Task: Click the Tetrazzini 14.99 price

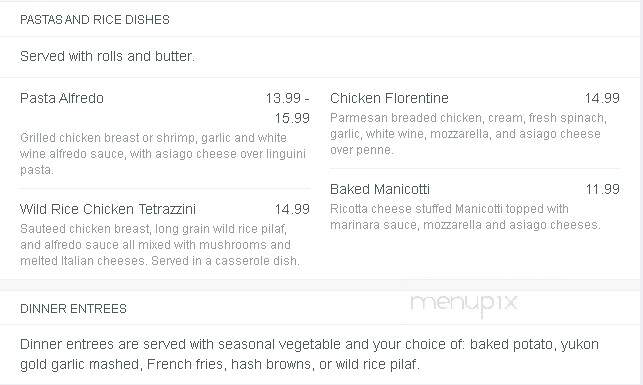Action: pos(292,209)
